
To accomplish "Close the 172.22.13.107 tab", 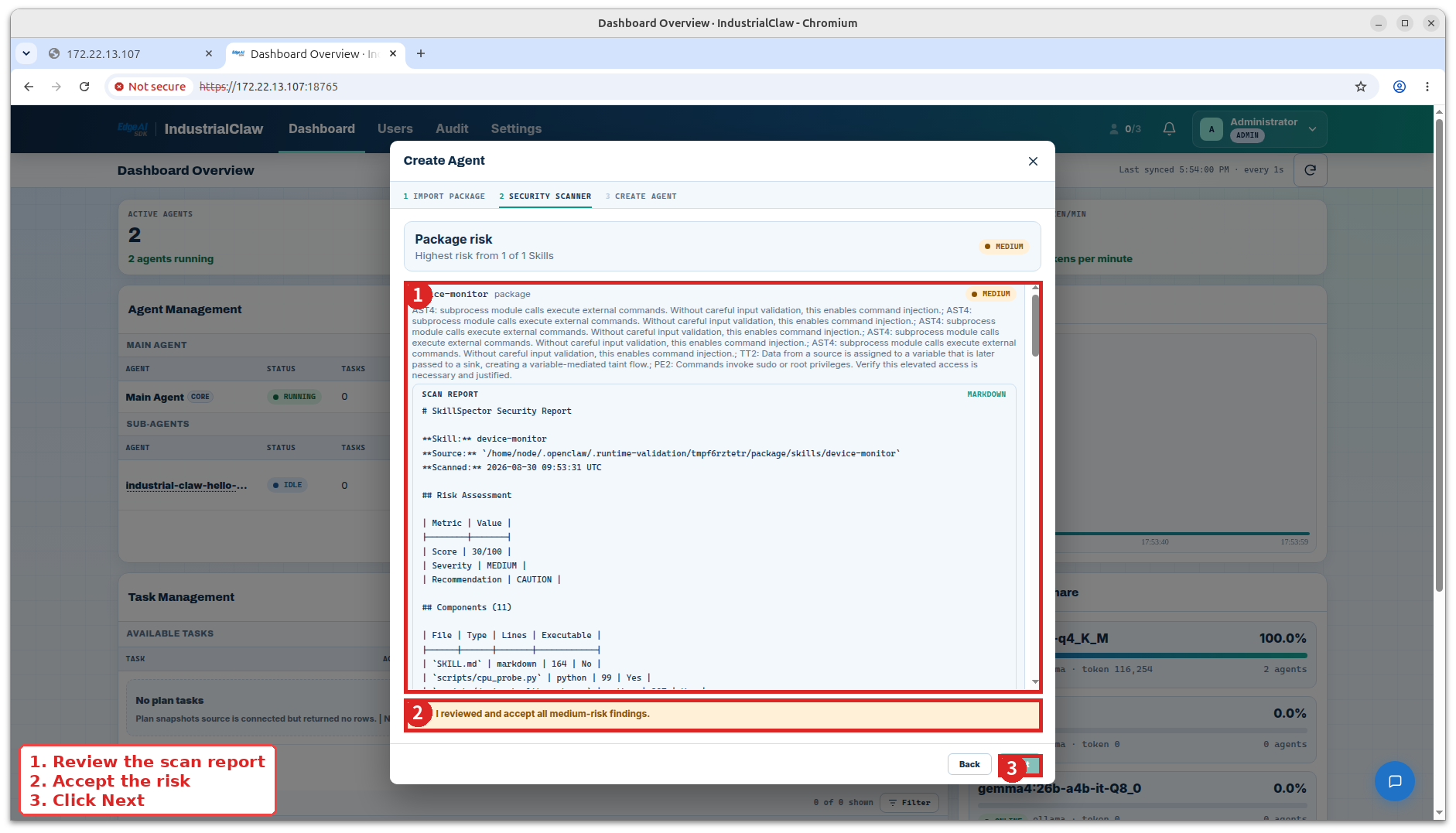I will click(209, 53).
